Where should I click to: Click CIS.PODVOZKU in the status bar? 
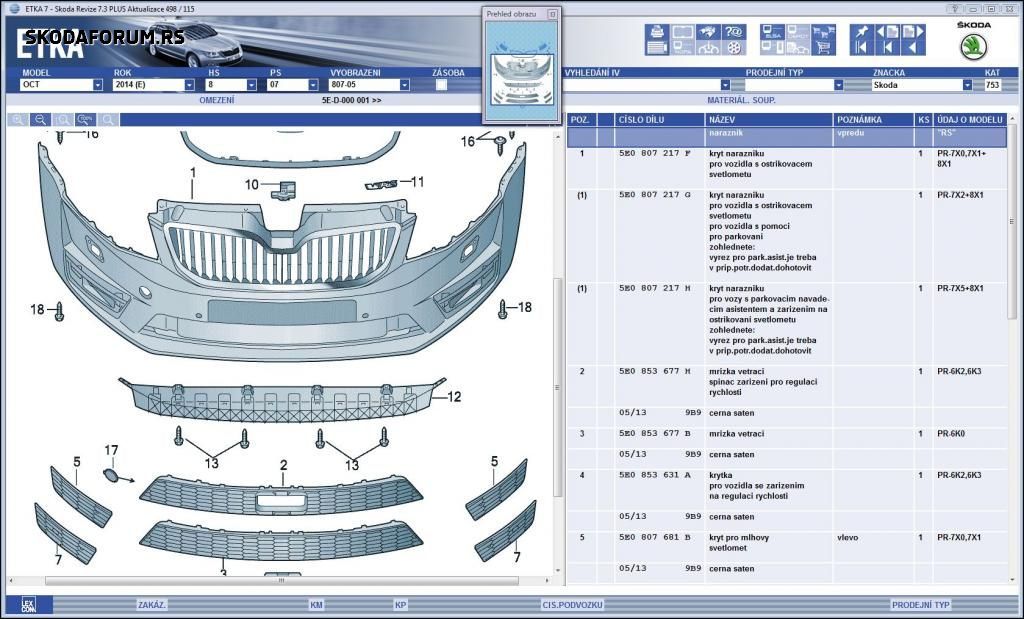[572, 605]
